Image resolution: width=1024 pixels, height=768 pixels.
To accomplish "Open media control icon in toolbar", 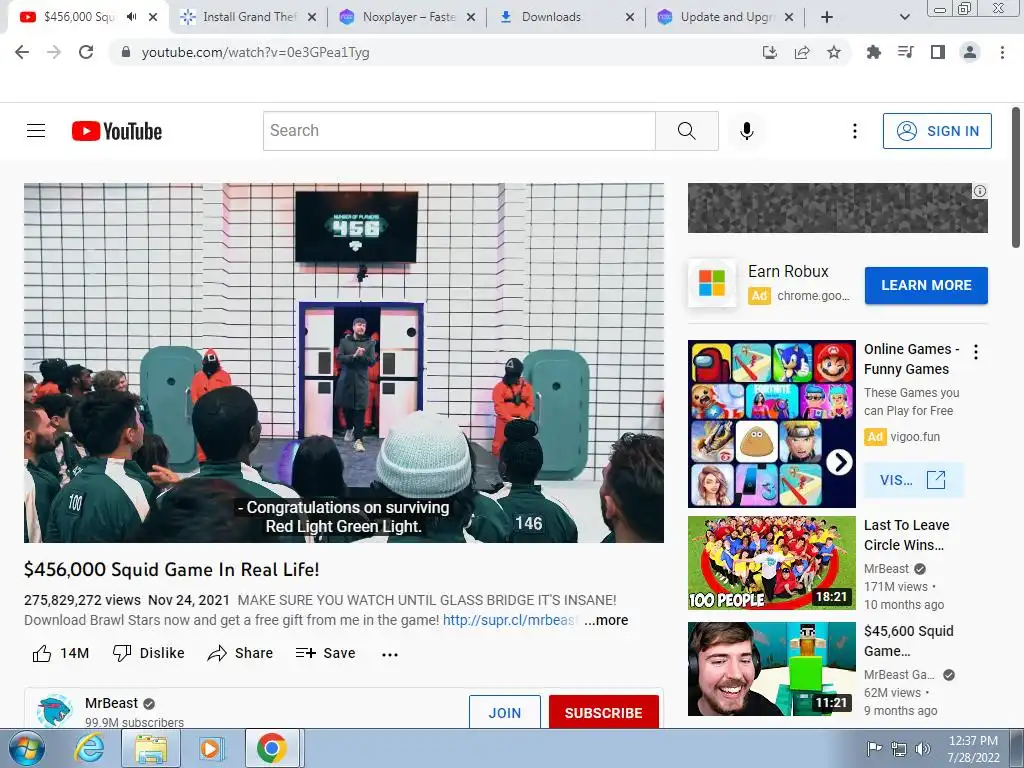I will pyautogui.click(x=905, y=52).
